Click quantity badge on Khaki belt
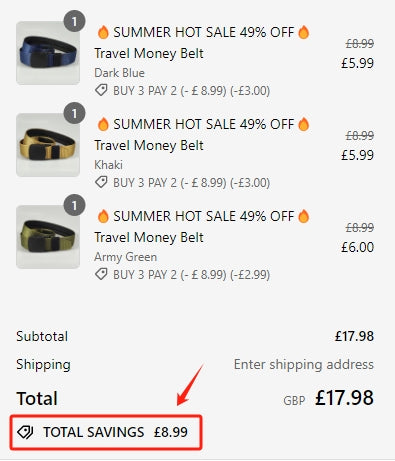 [x=74, y=113]
